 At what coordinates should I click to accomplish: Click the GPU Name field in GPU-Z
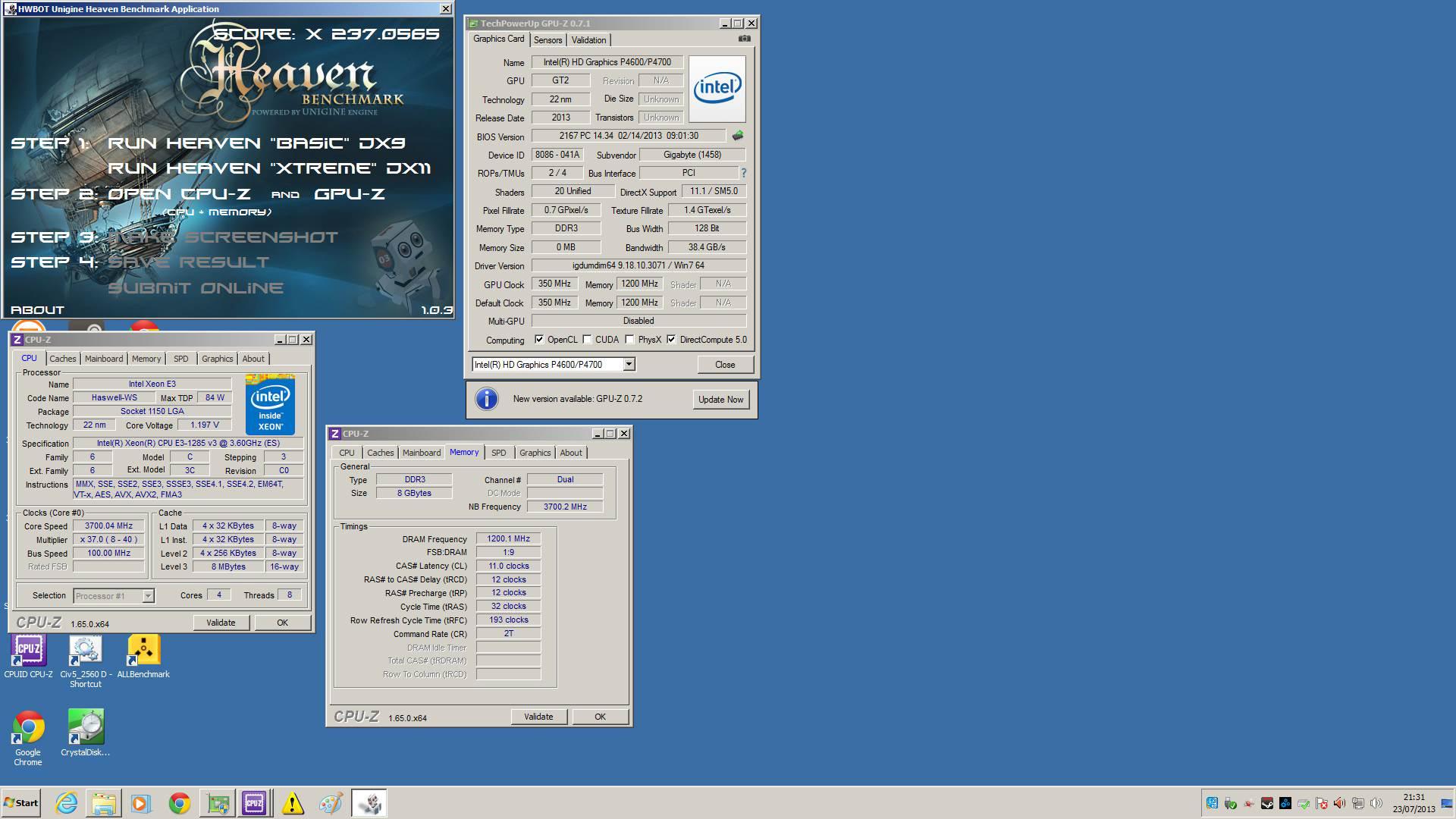(607, 62)
